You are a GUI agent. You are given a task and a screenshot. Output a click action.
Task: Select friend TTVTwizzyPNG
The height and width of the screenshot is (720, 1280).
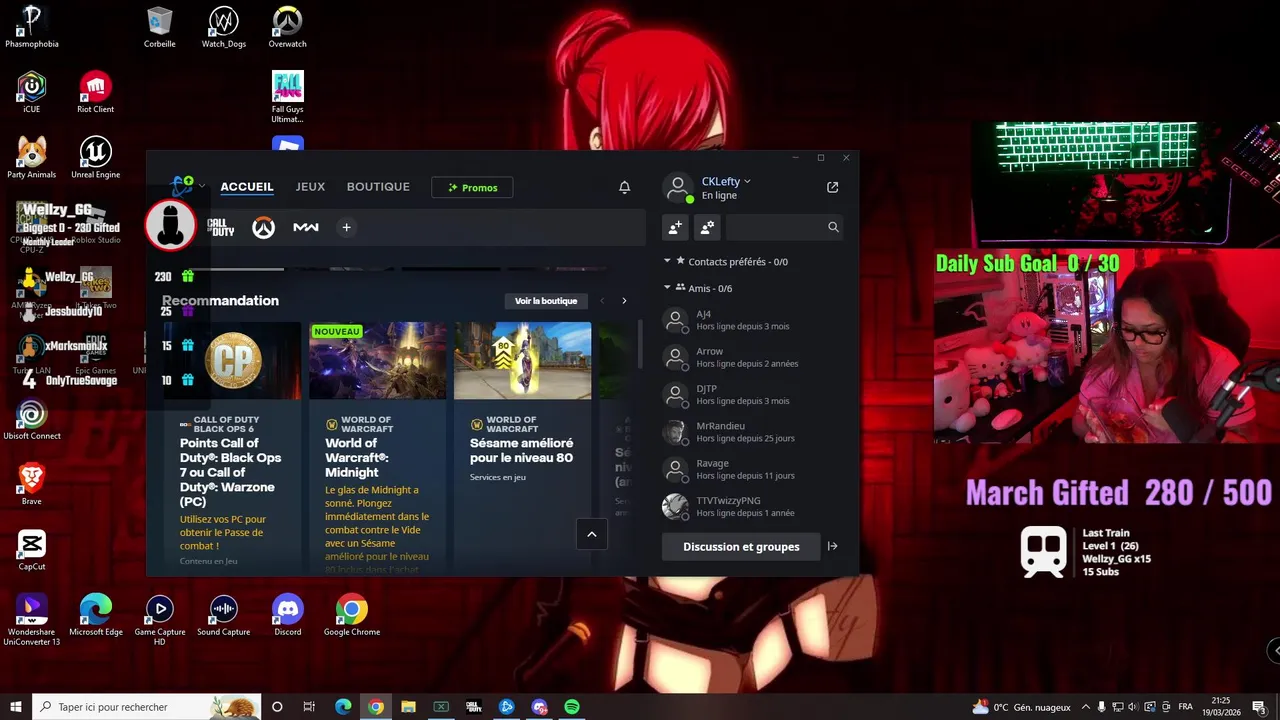(752, 506)
